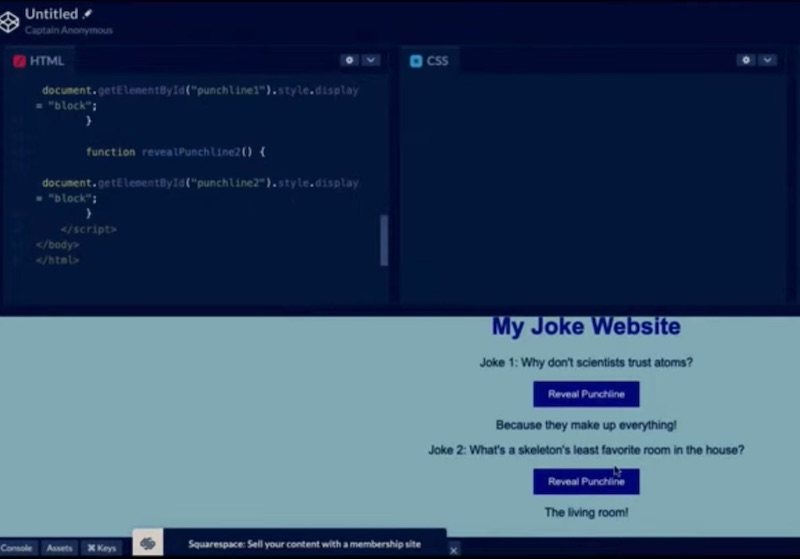Click inside the empty CSS editor
800x559 pixels.
coord(592,189)
